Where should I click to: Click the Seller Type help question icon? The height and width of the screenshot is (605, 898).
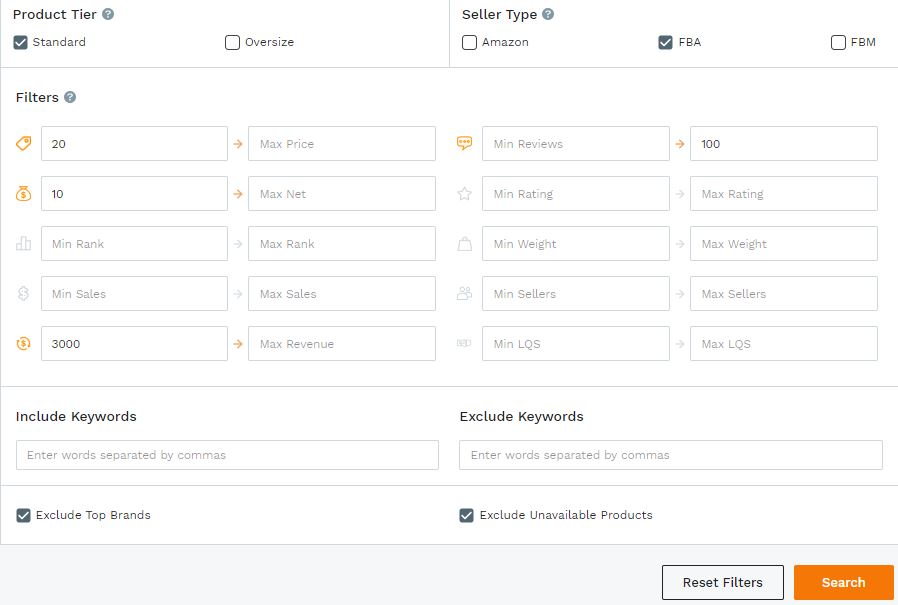(548, 14)
